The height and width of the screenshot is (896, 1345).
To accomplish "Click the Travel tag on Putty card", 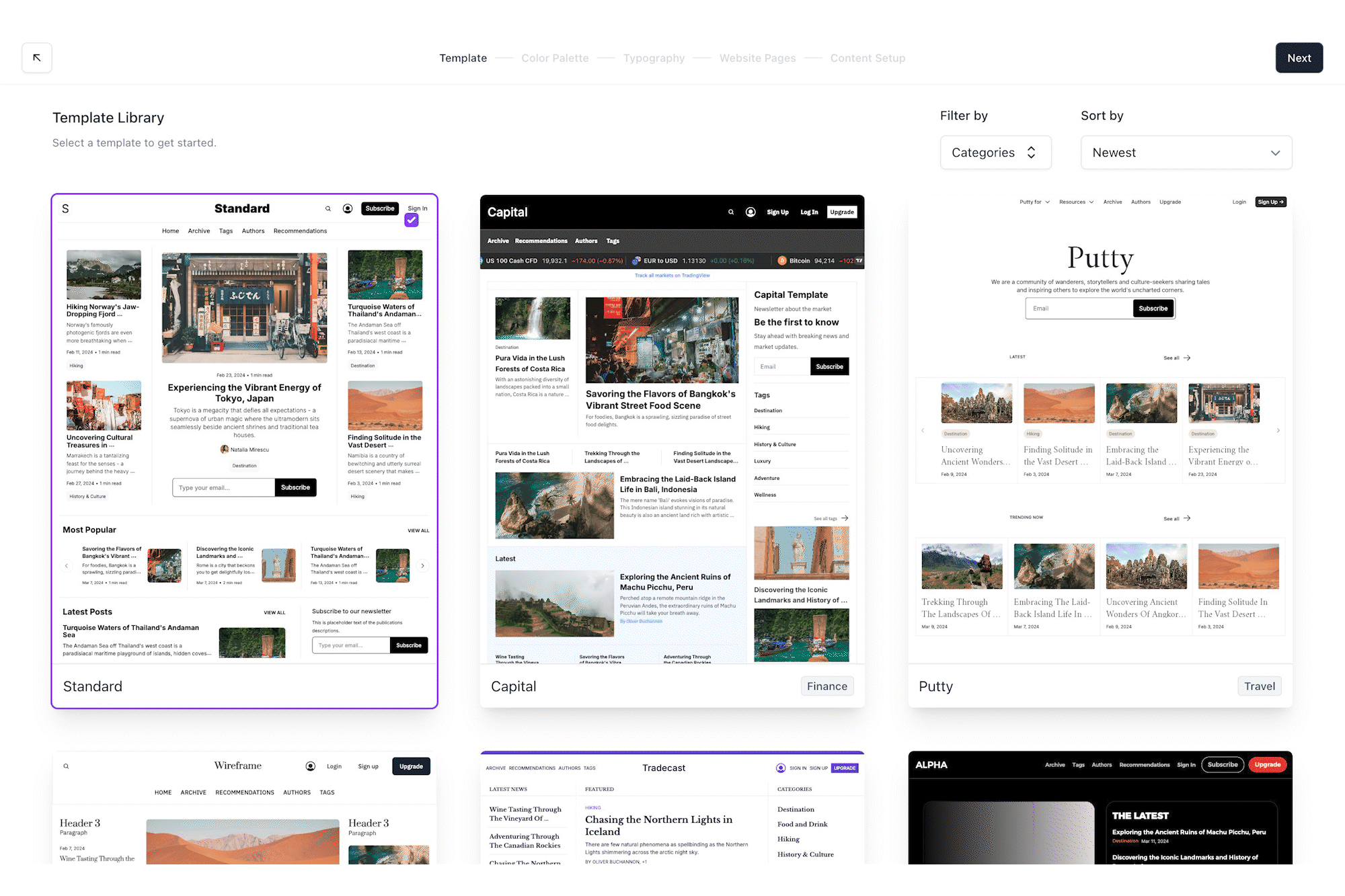I will click(1259, 686).
